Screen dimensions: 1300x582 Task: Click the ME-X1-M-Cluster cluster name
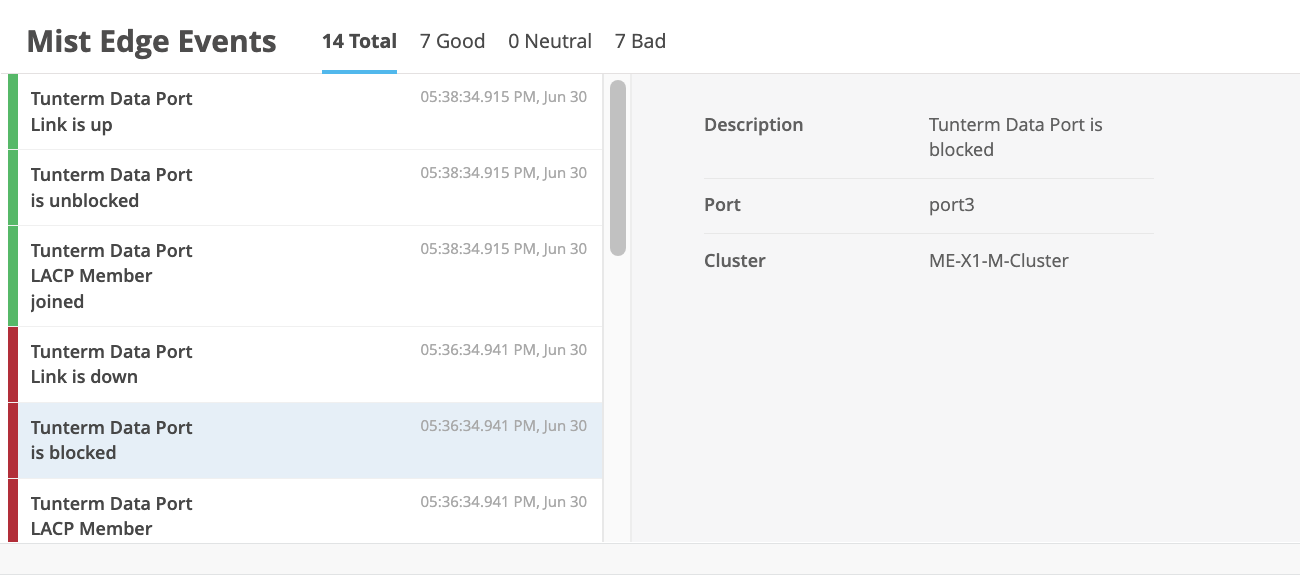(x=998, y=261)
